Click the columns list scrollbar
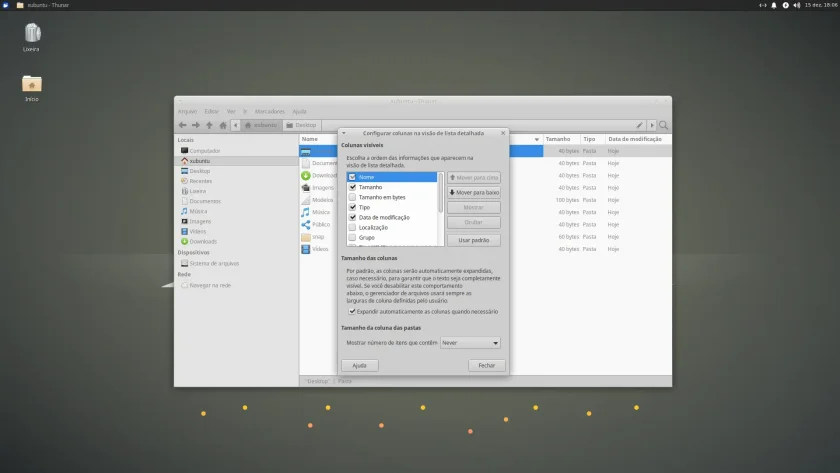840x473 pixels. [441, 192]
